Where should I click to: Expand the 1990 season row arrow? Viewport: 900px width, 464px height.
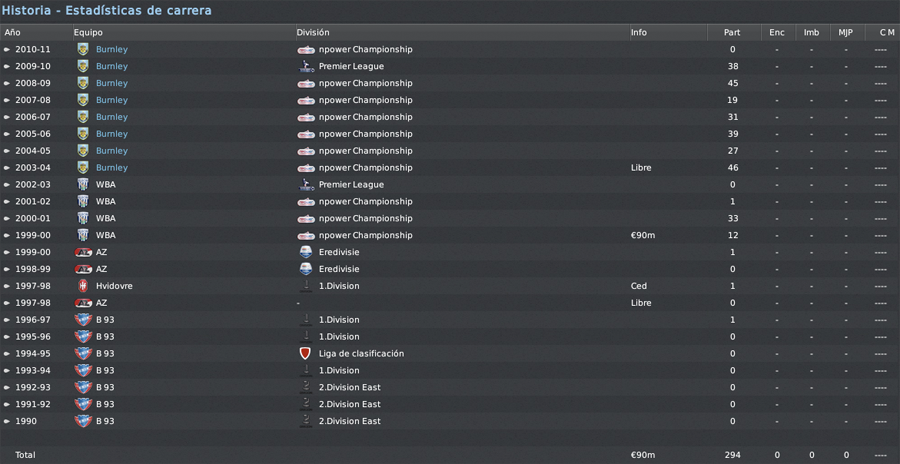tap(7, 421)
